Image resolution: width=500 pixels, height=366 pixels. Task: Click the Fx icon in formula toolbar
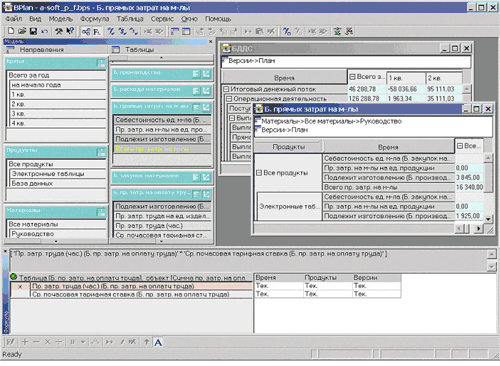point(10,342)
